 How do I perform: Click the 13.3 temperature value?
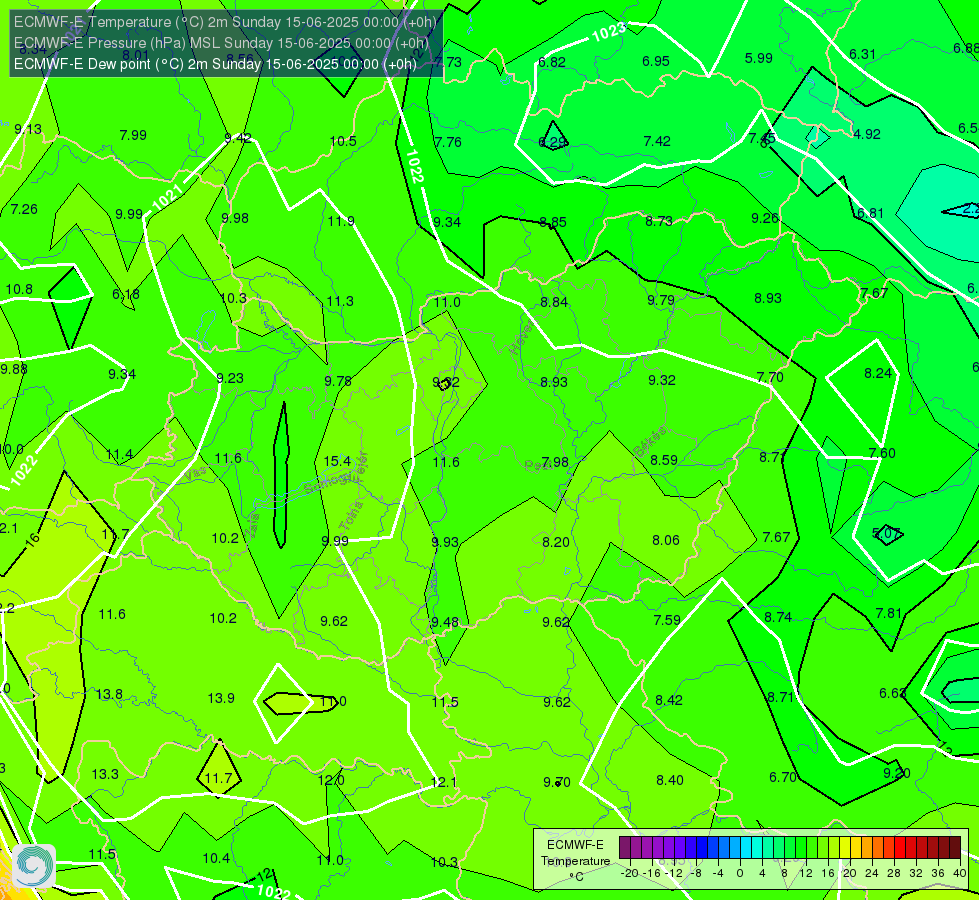coord(105,774)
